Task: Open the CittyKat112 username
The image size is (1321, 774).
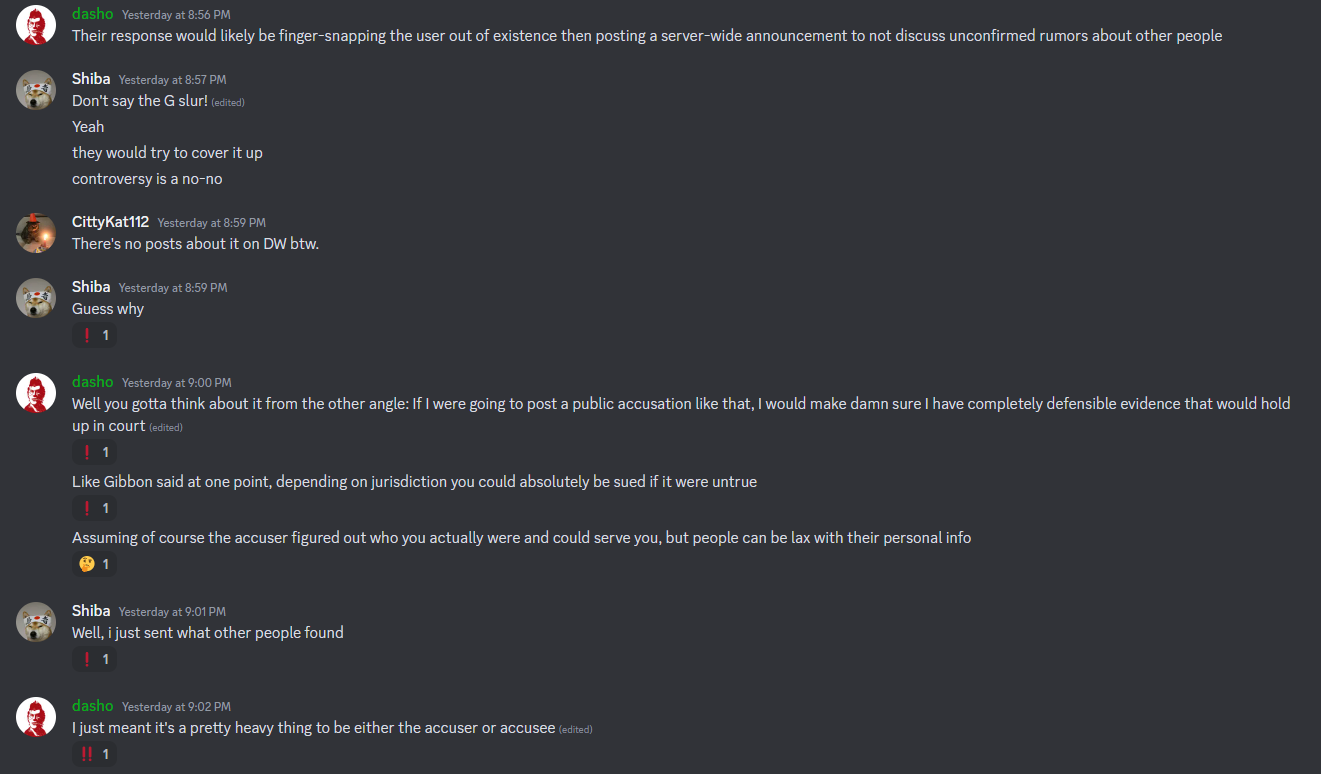Action: (110, 222)
